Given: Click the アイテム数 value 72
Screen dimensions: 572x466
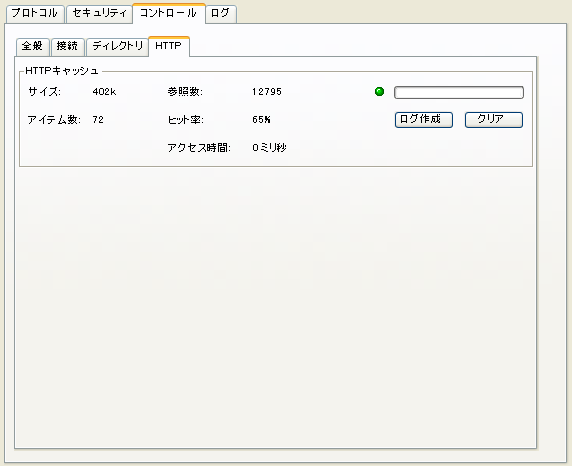Looking at the screenshot, I should click(x=98, y=120).
